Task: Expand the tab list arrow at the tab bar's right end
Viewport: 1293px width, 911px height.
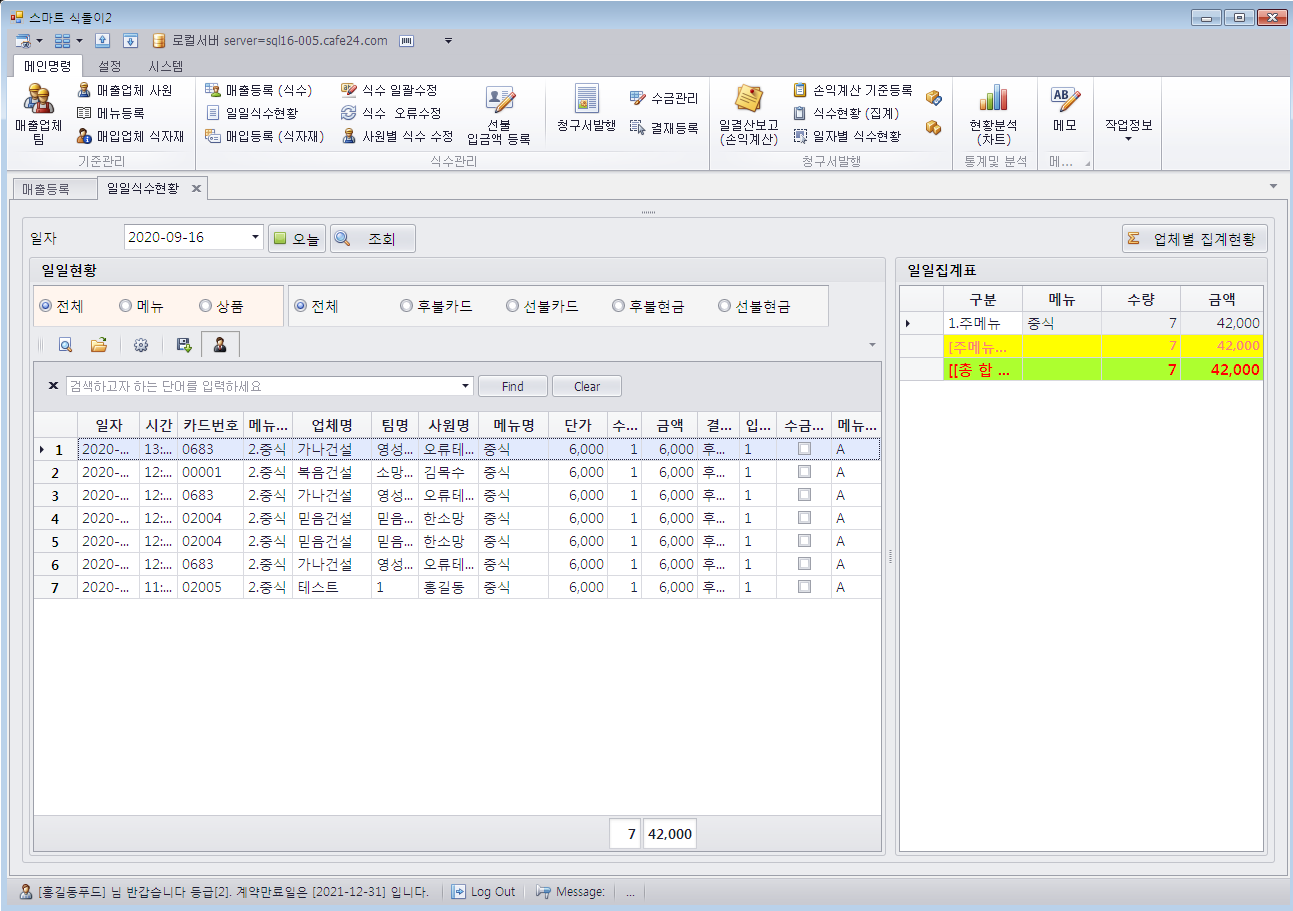Action: pos(1273,186)
